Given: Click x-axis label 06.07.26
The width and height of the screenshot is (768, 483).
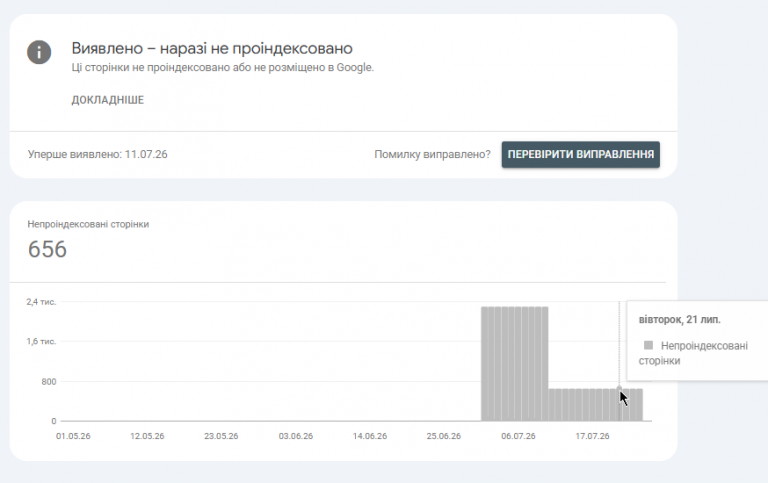Looking at the screenshot, I should click(518, 436).
